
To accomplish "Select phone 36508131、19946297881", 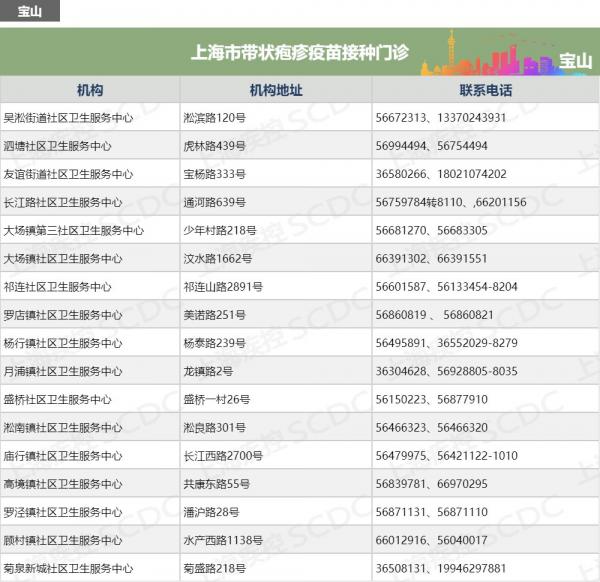I will [441, 568].
